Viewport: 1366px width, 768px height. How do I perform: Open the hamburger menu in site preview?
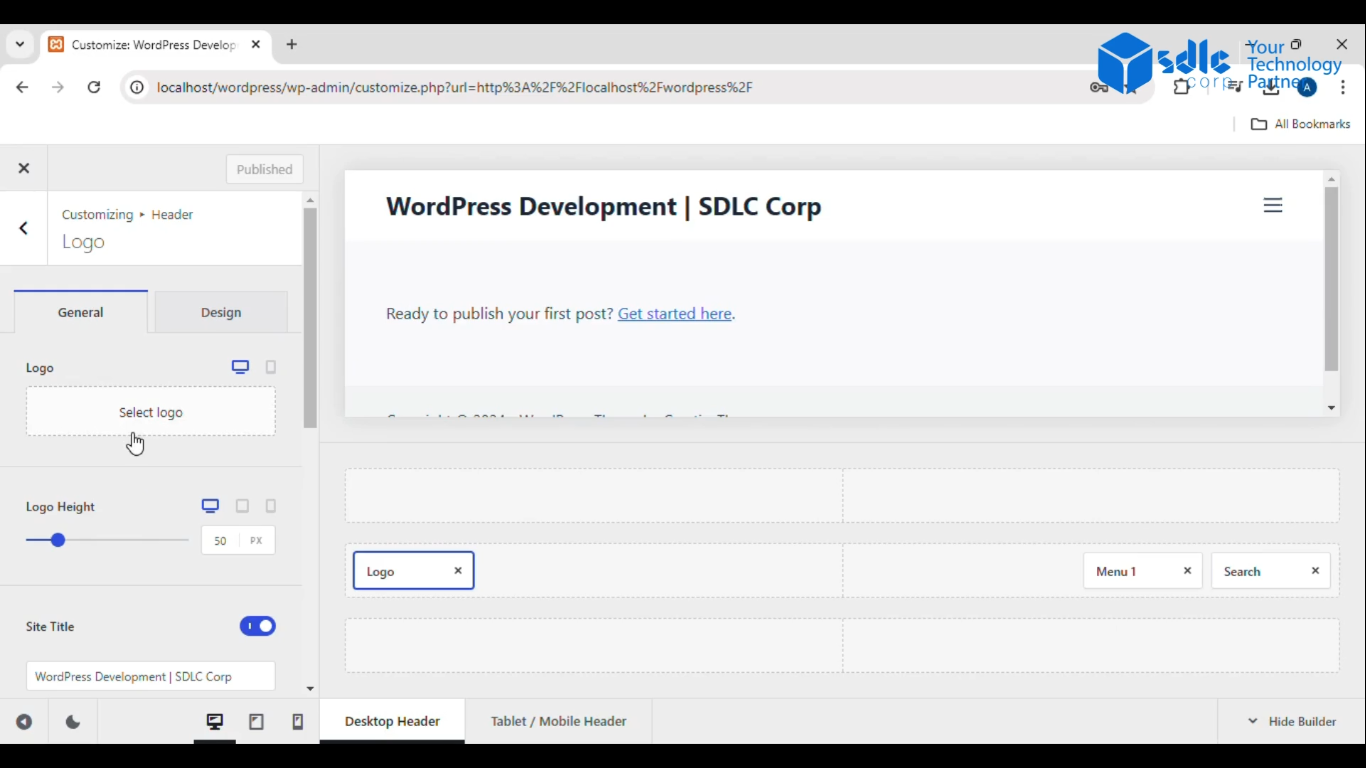tap(1272, 205)
